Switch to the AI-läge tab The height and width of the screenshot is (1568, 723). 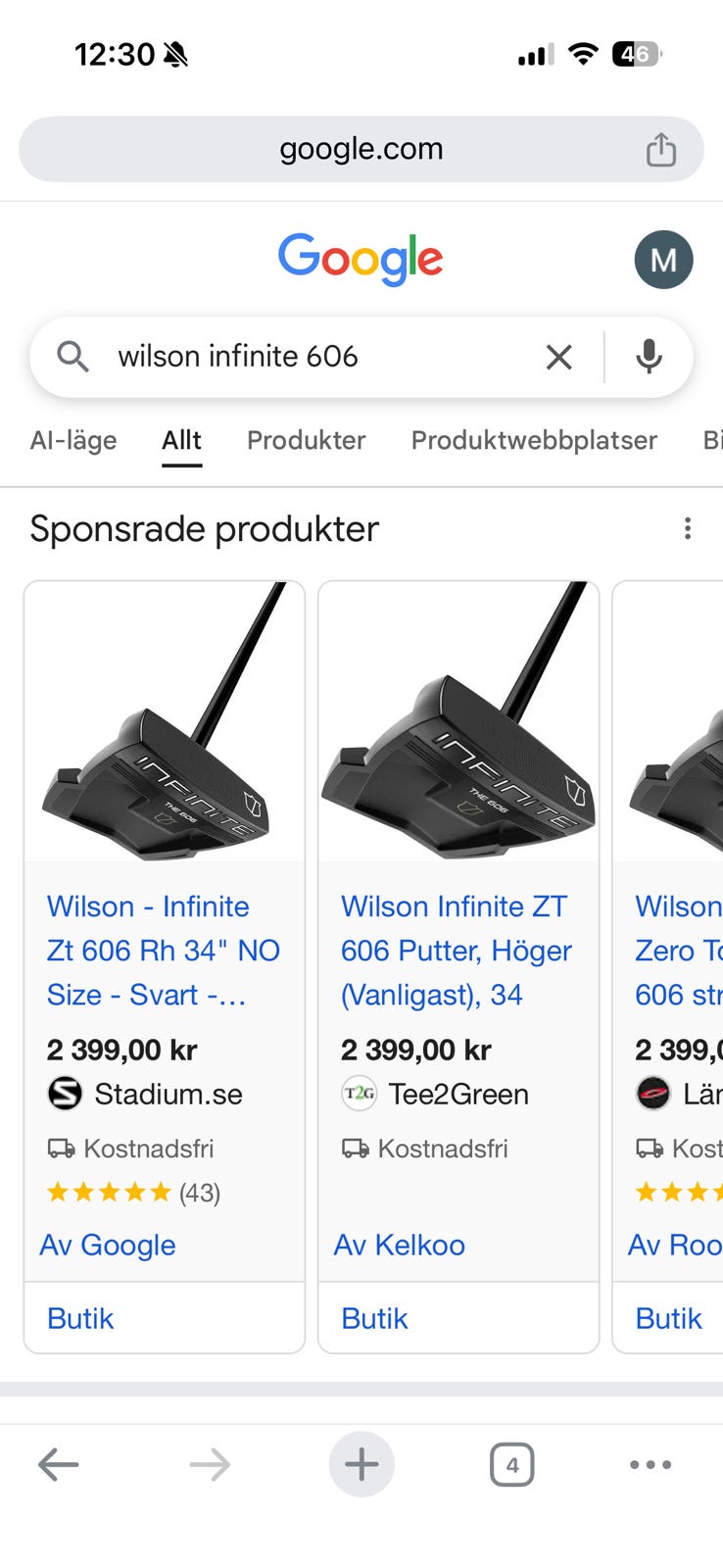tap(73, 441)
